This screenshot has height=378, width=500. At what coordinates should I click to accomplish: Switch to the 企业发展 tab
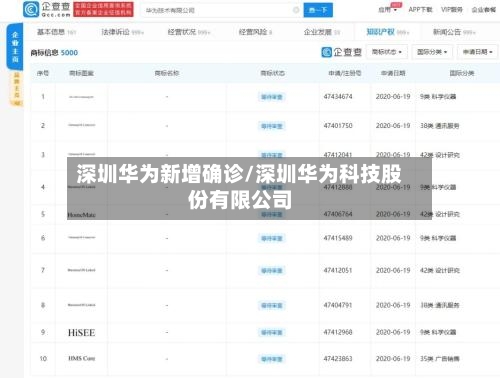pyautogui.click(x=322, y=32)
